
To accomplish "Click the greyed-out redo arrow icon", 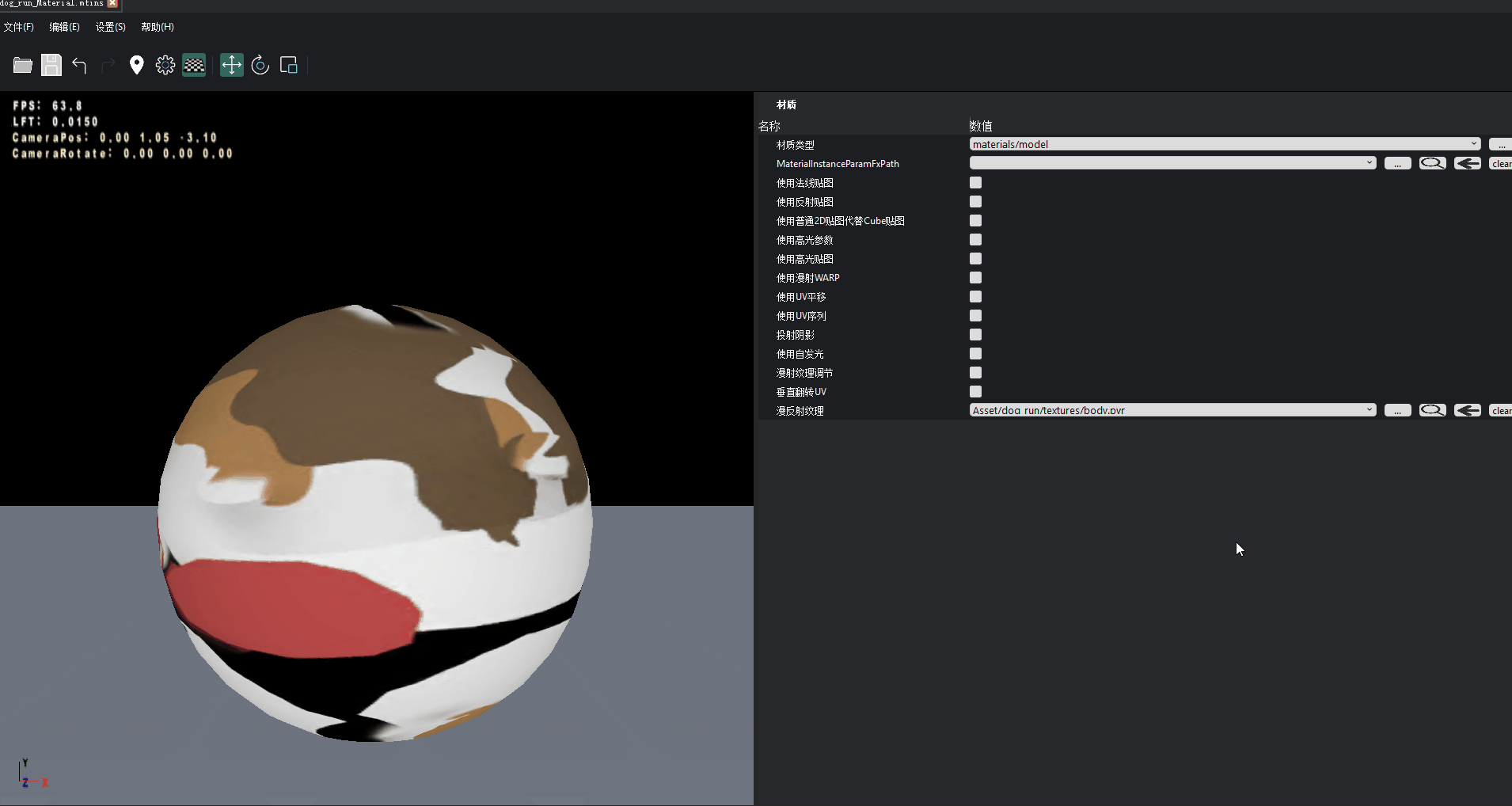I will 108,65.
